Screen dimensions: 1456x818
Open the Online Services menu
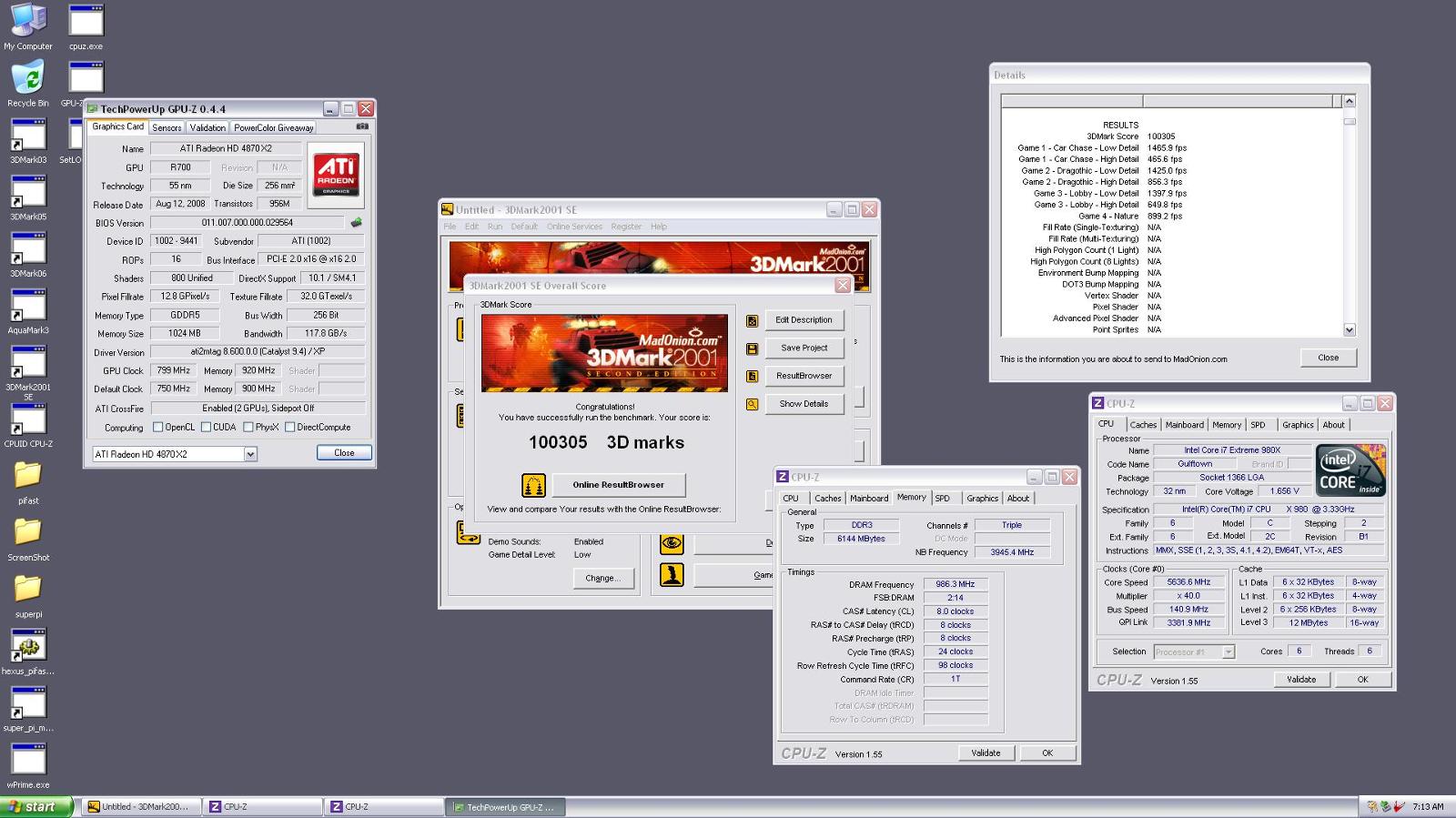pyautogui.click(x=574, y=227)
